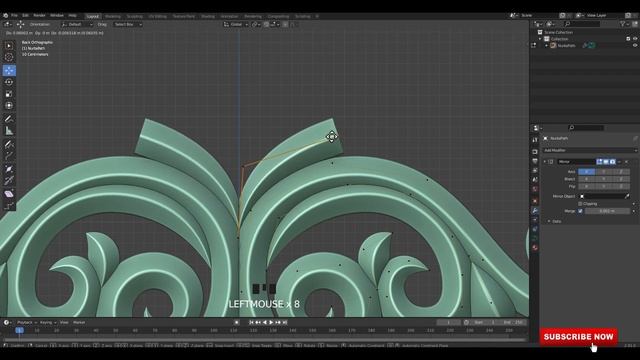Toggle Mirror Axis Y button

[604, 172]
